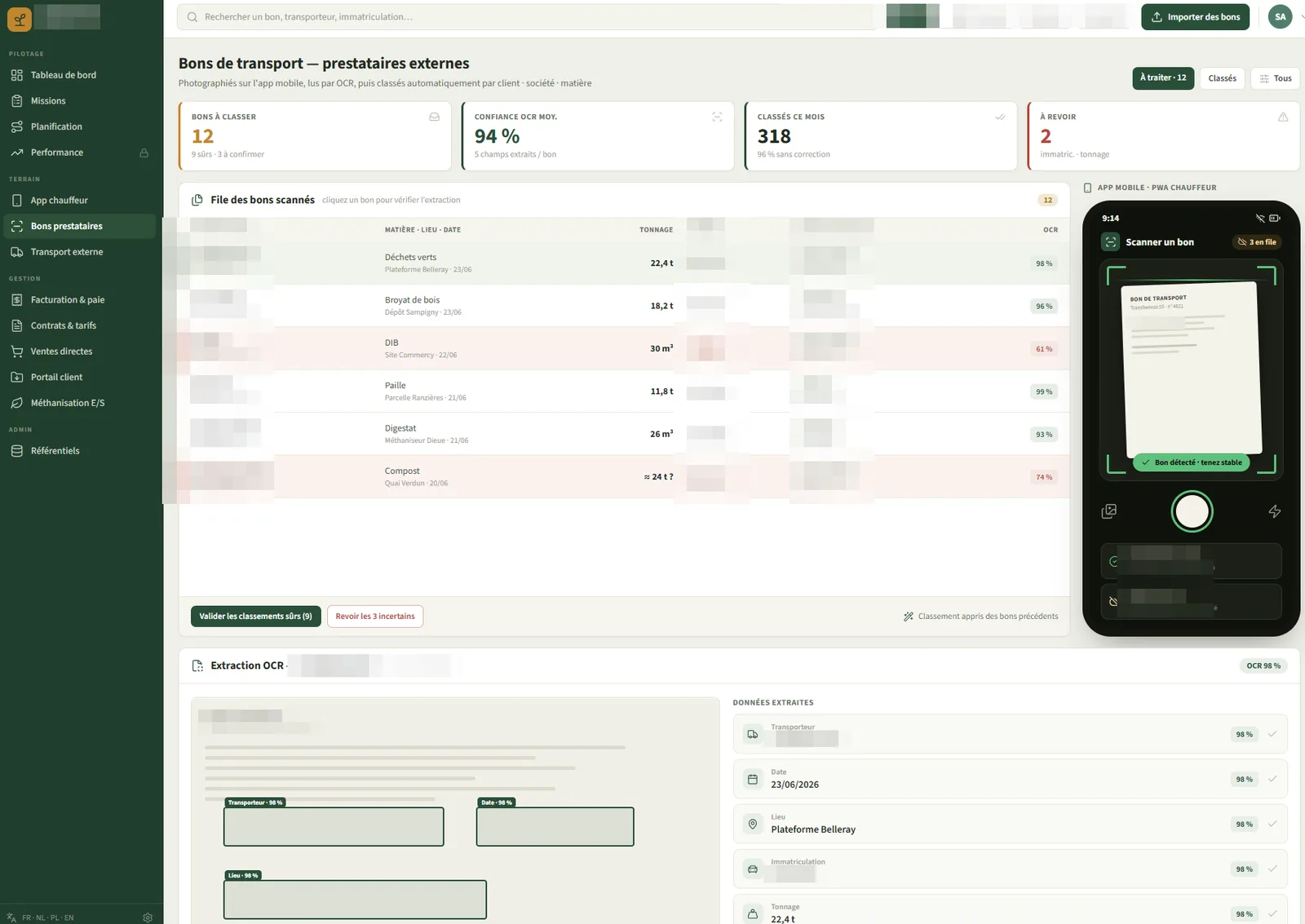Click the Bon détecté · tenez stable pill
This screenshot has height=924, width=1305.
tap(1192, 462)
